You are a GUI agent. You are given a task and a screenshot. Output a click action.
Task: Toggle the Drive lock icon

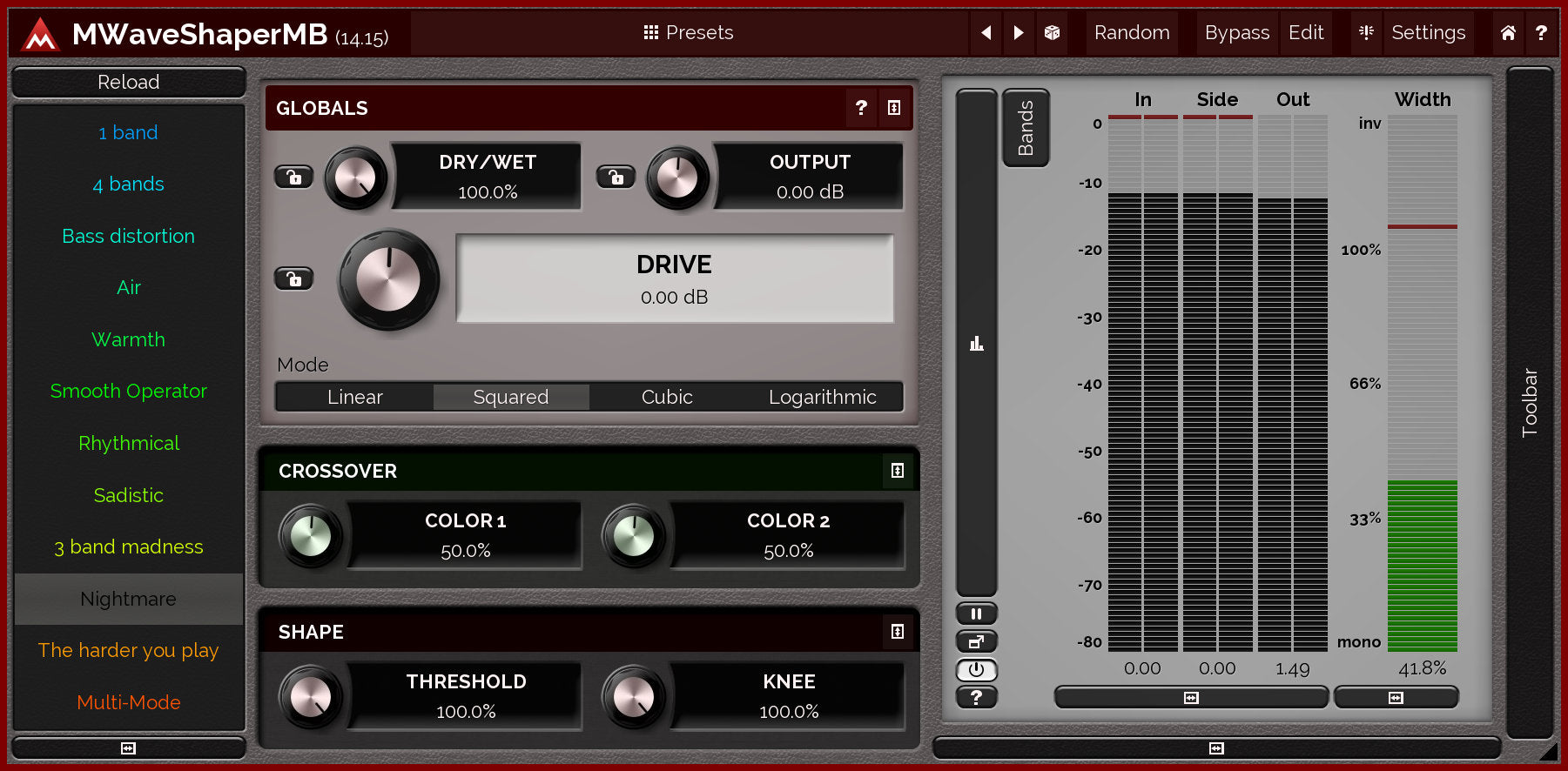293,279
